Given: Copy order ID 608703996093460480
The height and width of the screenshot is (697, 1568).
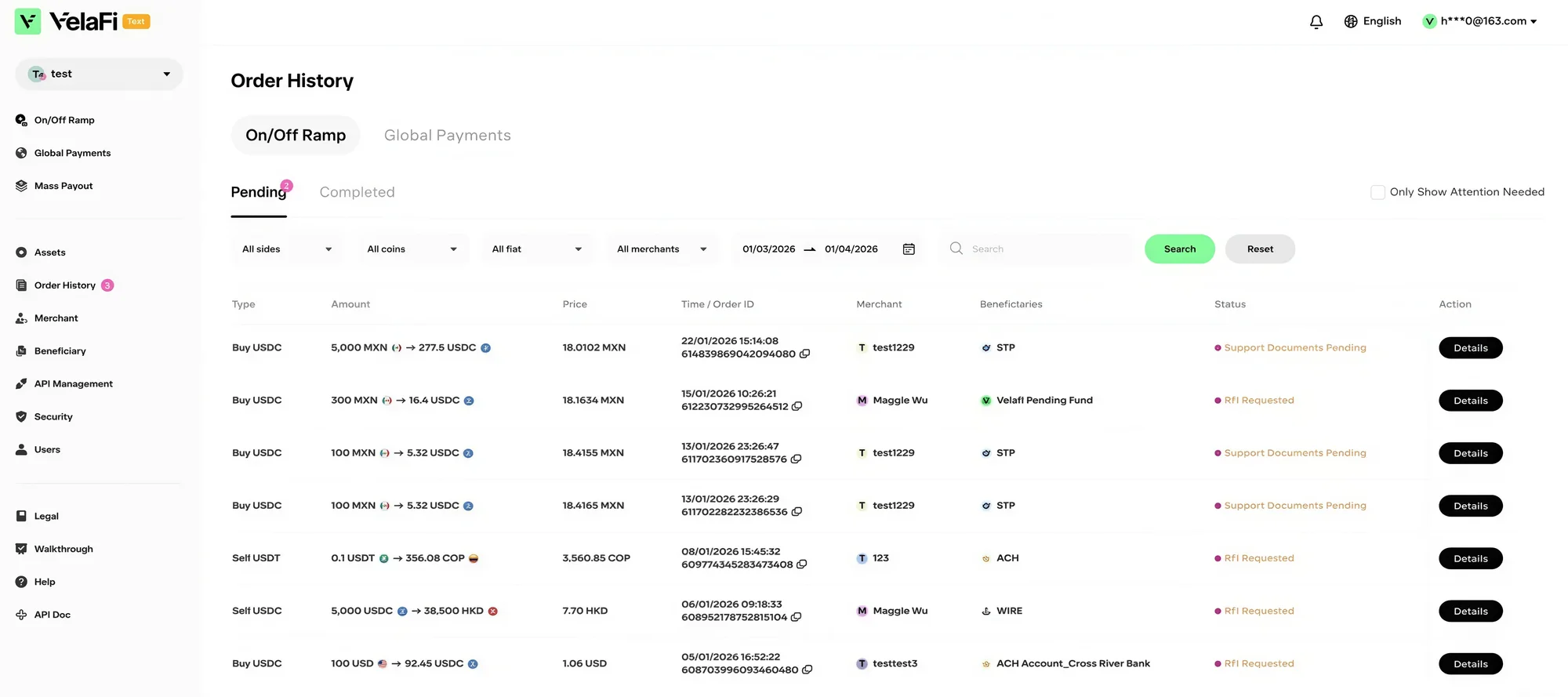Looking at the screenshot, I should coord(808,670).
